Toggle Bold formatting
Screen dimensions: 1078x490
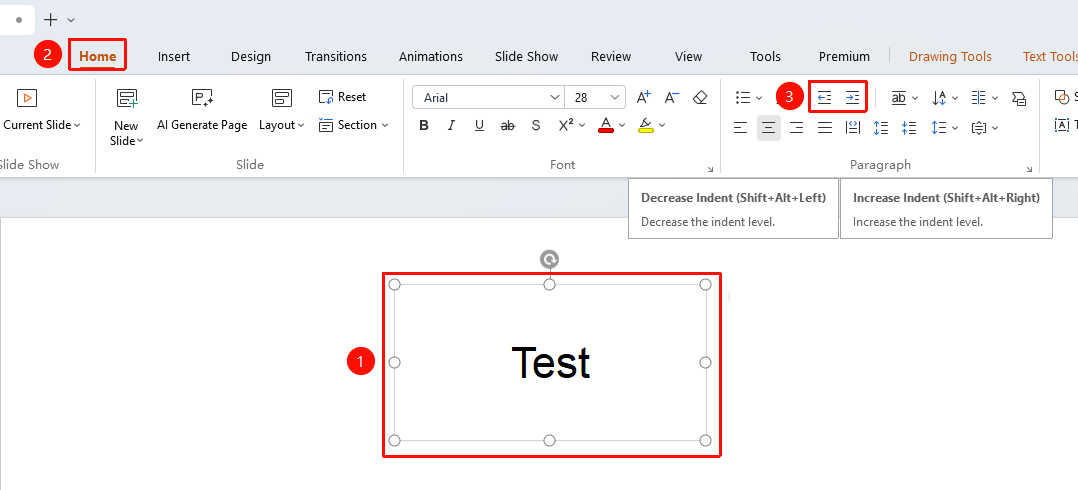tap(424, 125)
